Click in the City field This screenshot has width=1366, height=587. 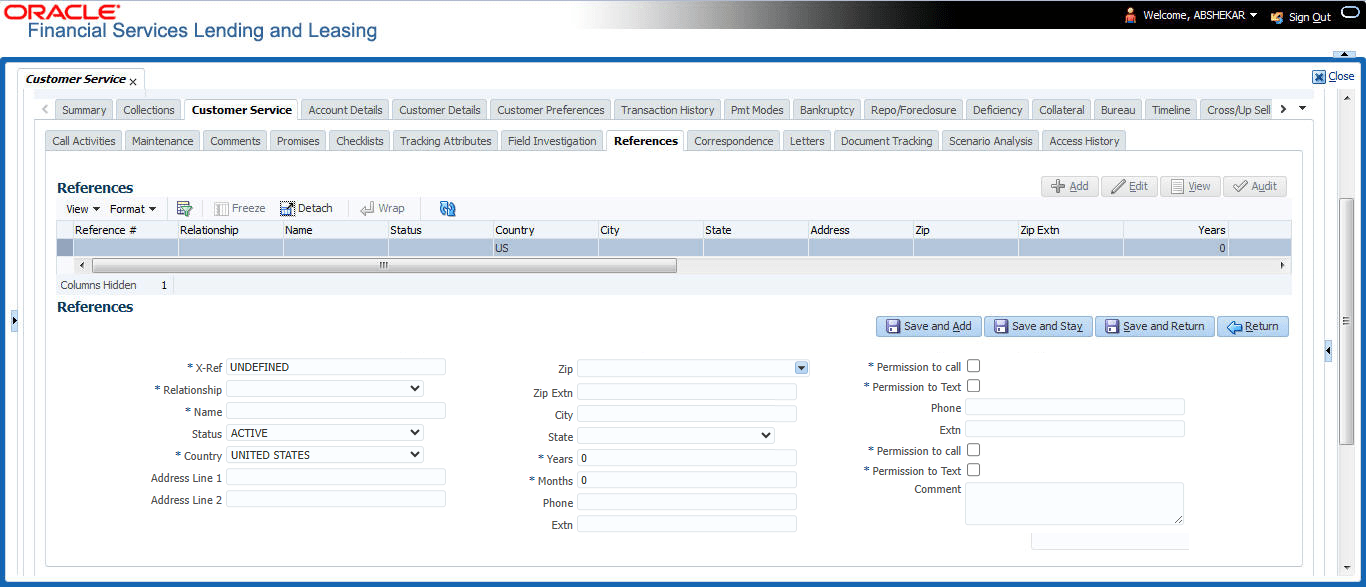point(687,414)
